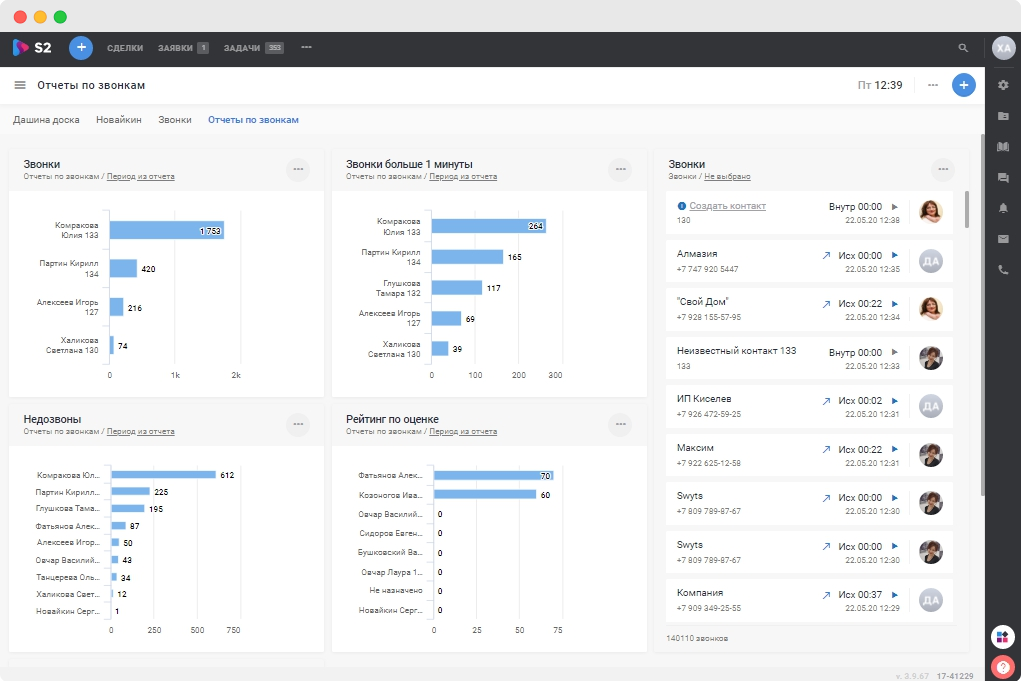Play the Неизвестный контакт 133 call recording

point(895,352)
